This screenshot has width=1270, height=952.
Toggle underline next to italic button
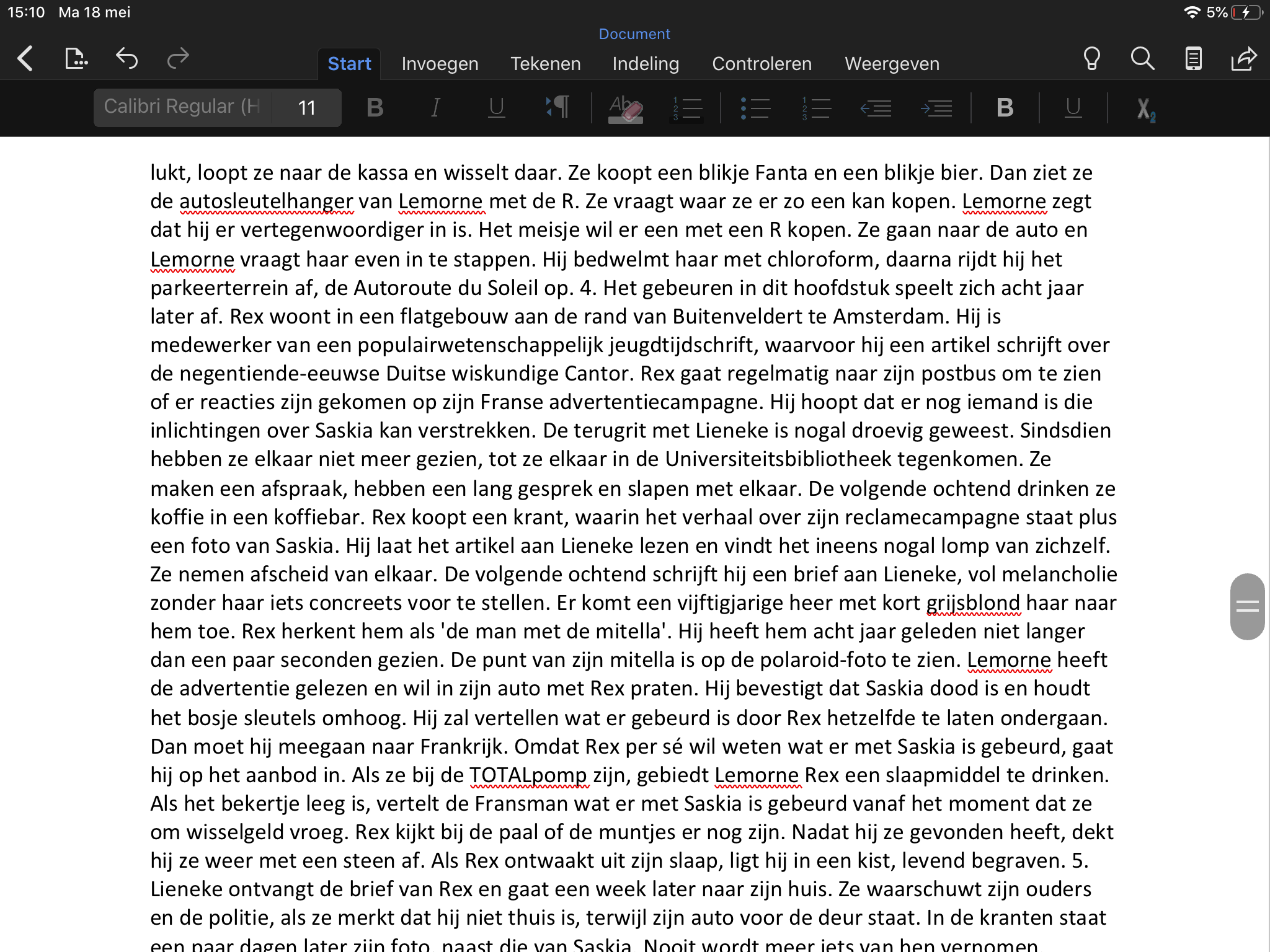[496, 108]
